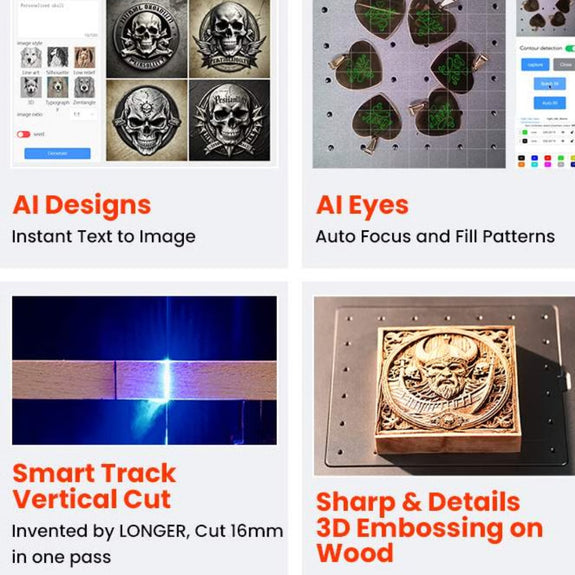
Task: Choose the Zentangle image style
Action: click(x=85, y=87)
